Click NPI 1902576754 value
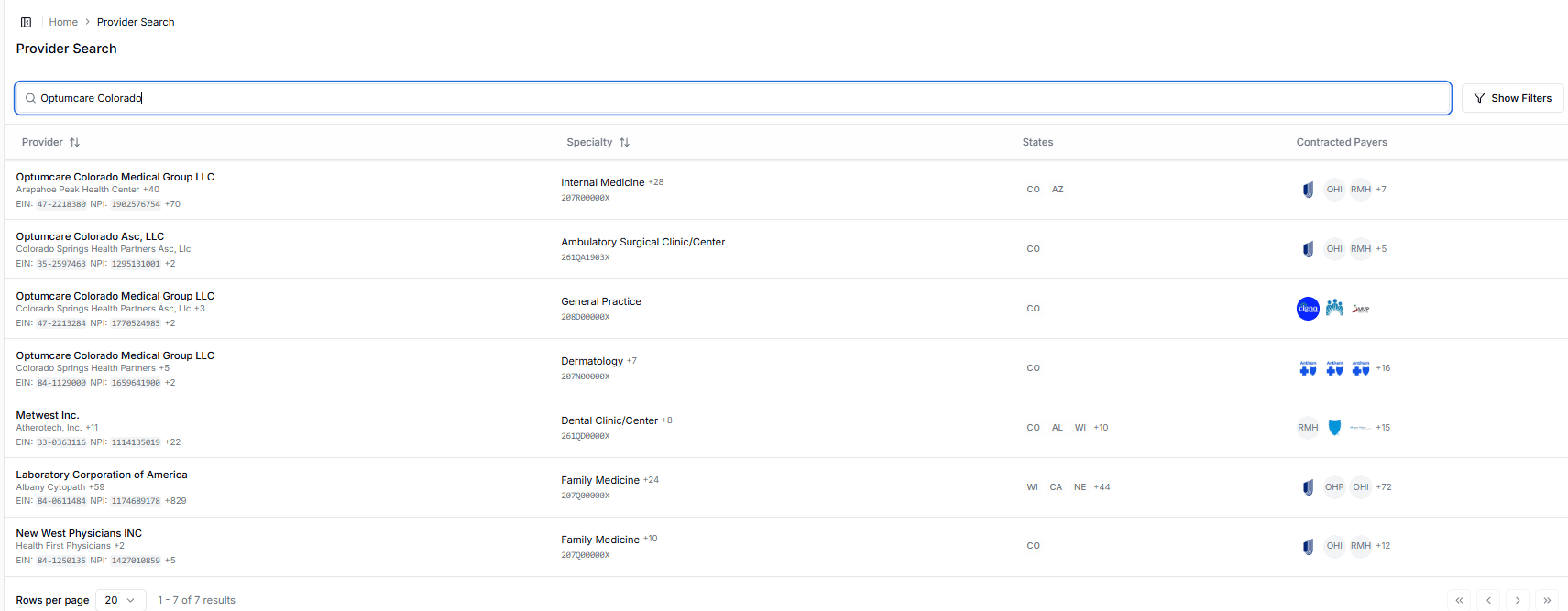Image resolution: width=1568 pixels, height=611 pixels. point(136,204)
